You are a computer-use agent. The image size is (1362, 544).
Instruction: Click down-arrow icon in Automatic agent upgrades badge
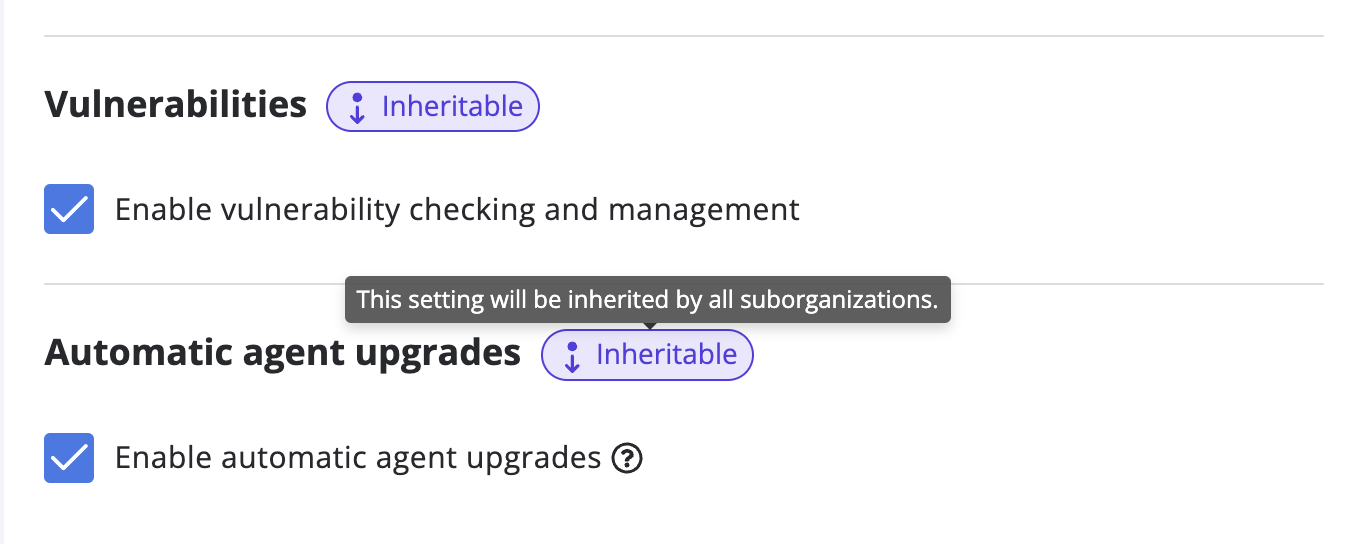coord(572,356)
